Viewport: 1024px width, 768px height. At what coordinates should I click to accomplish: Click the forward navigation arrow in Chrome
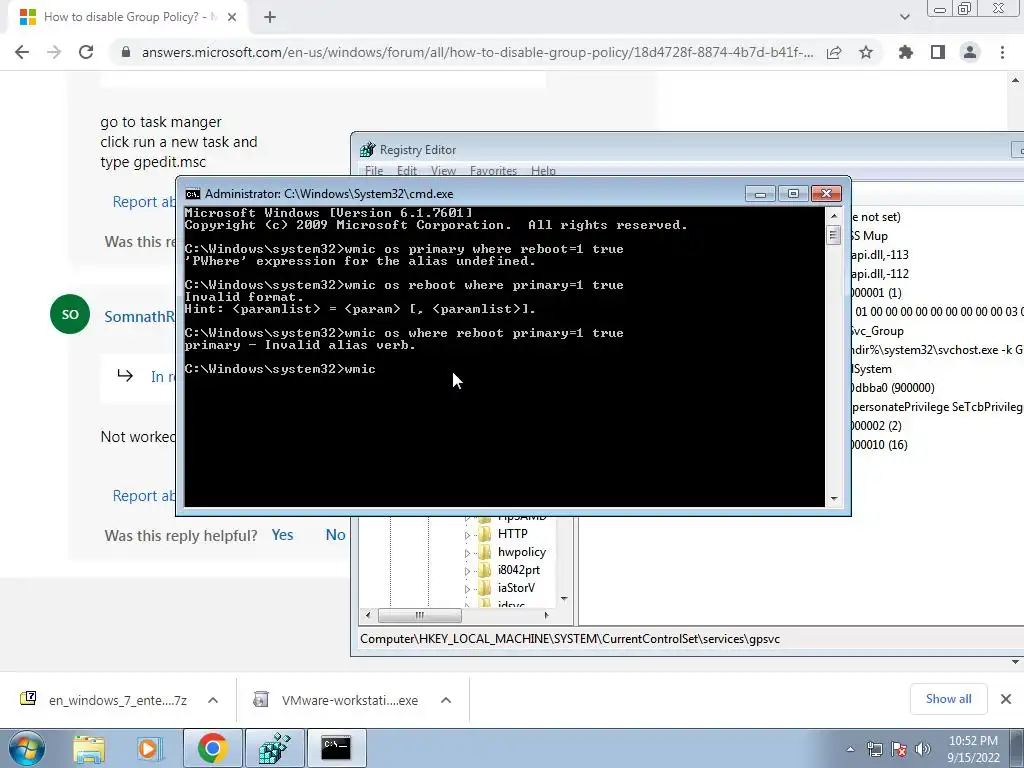click(x=54, y=52)
